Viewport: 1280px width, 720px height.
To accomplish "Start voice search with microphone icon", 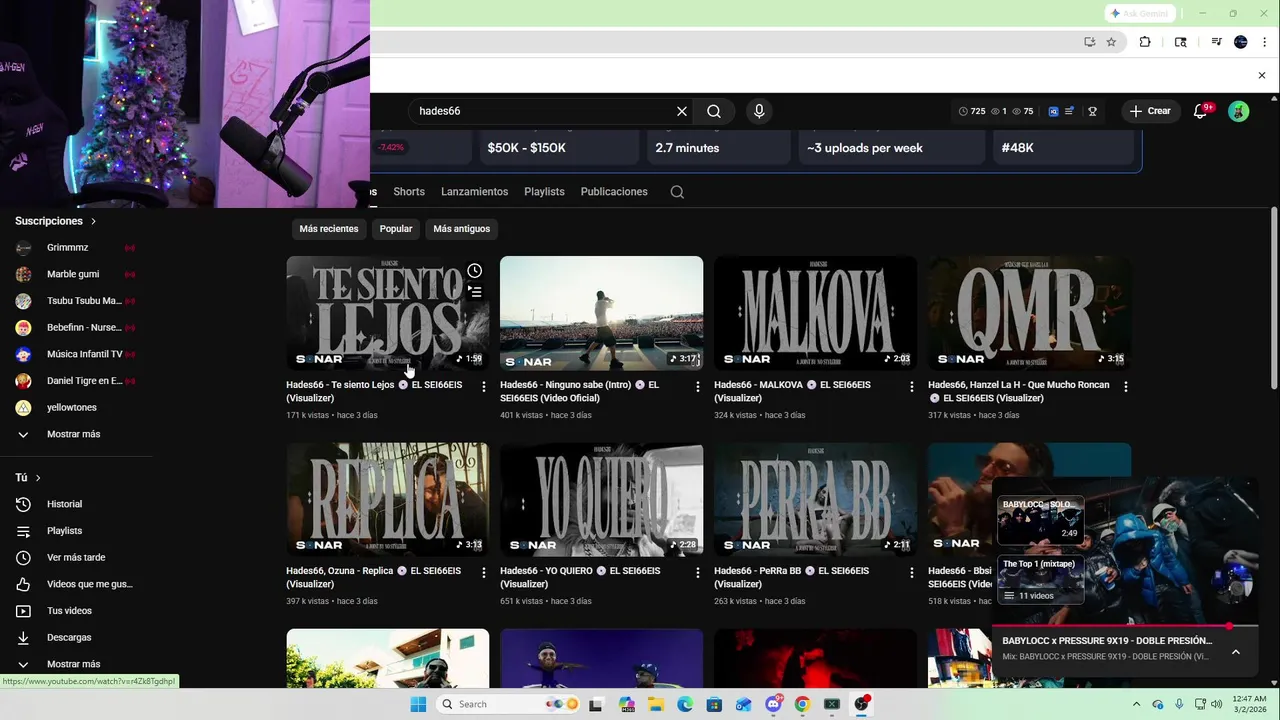I will [759, 111].
